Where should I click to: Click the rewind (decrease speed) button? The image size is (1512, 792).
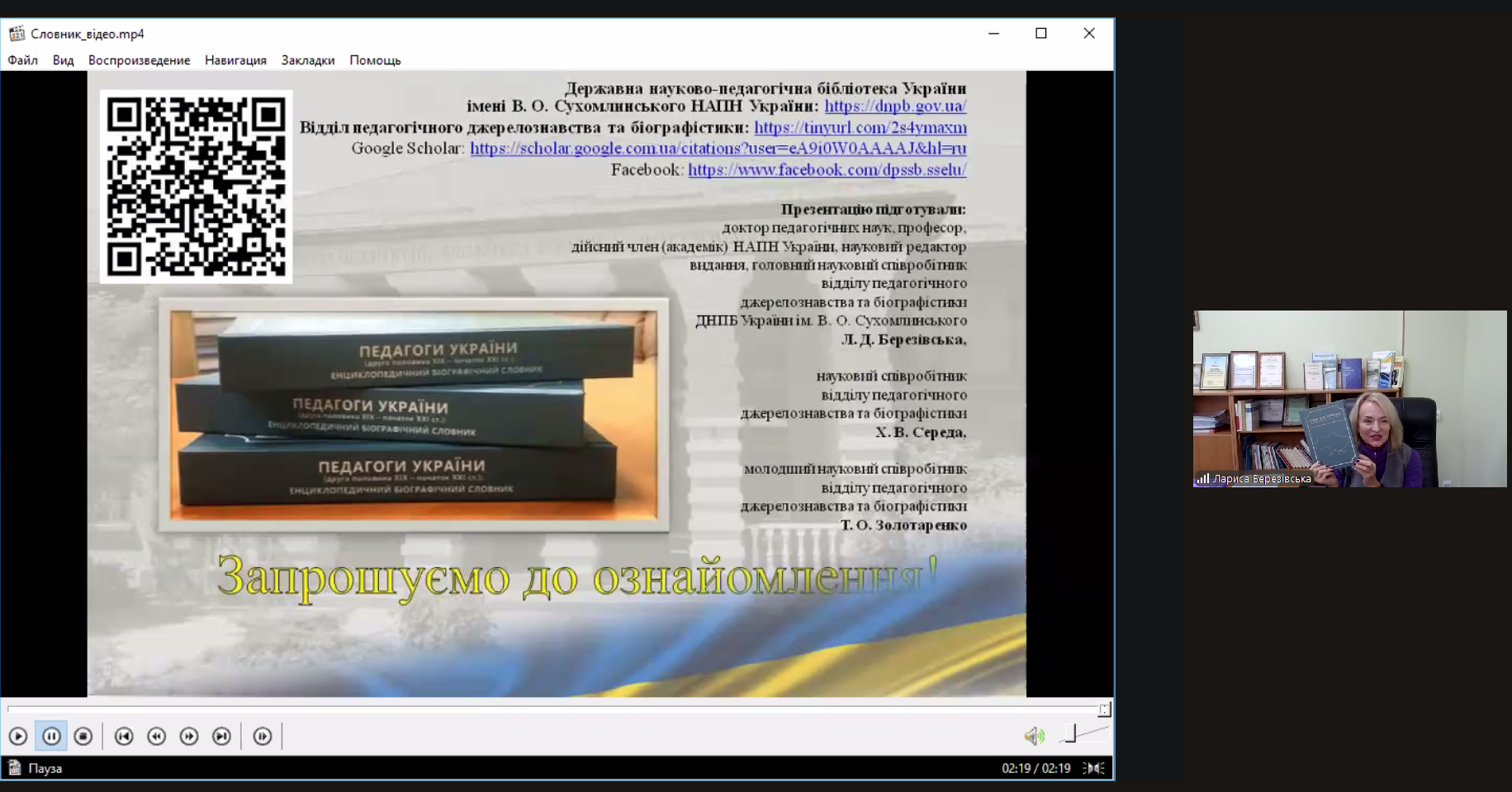tap(156, 736)
